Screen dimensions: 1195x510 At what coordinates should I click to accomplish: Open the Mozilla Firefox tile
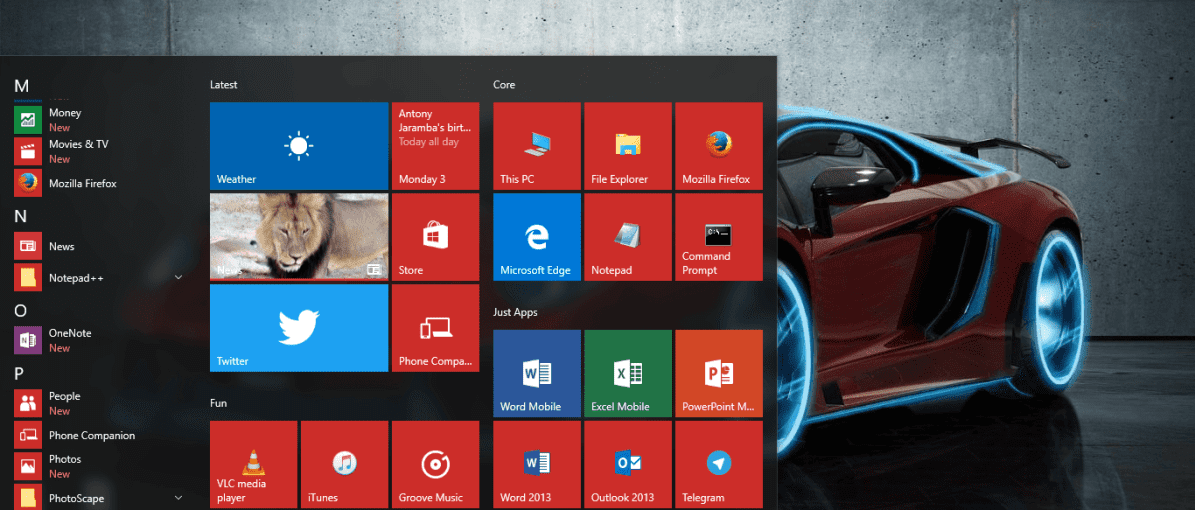[x=719, y=146]
